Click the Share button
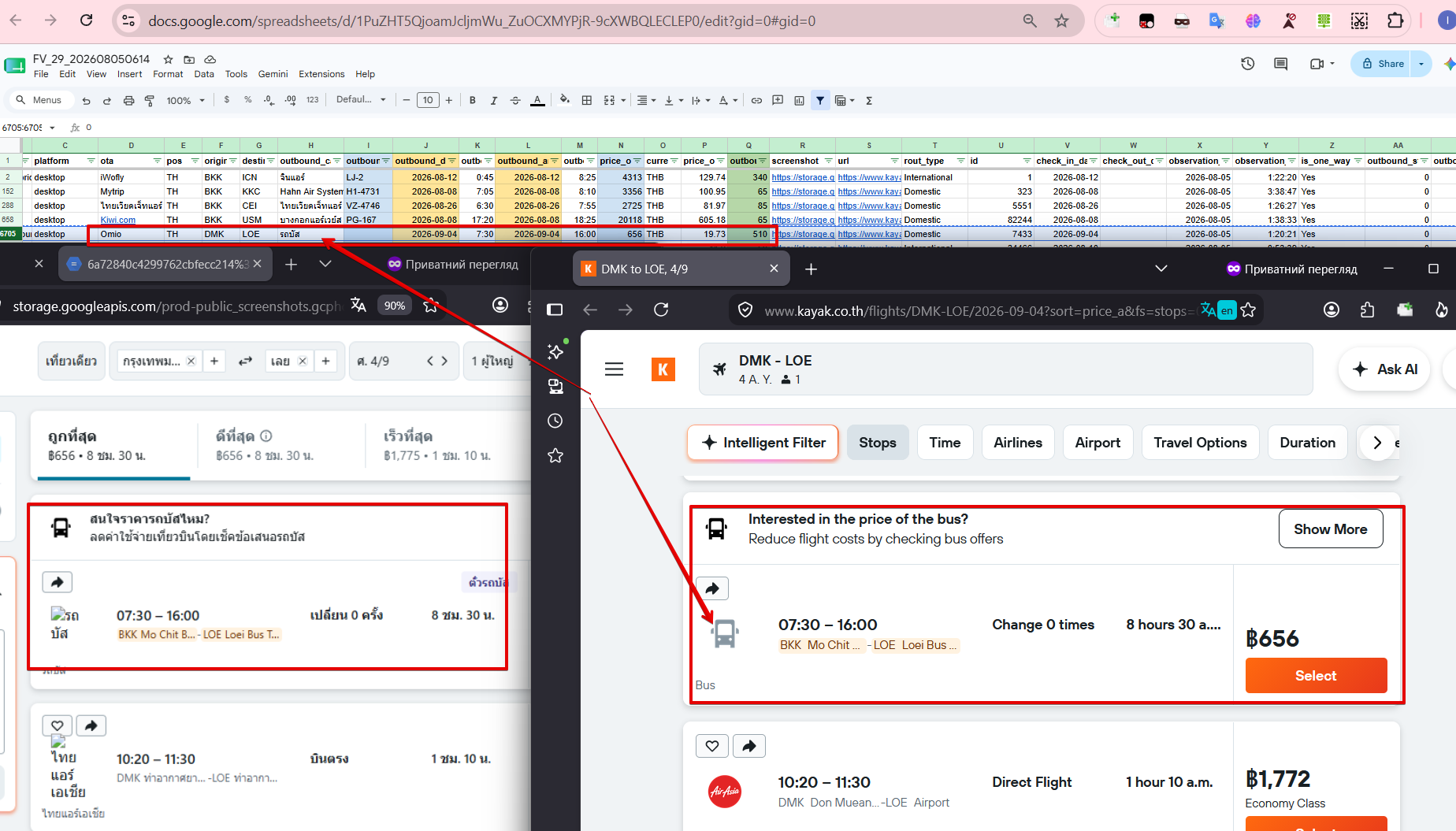Viewport: 1456px width, 831px height. click(x=1384, y=64)
